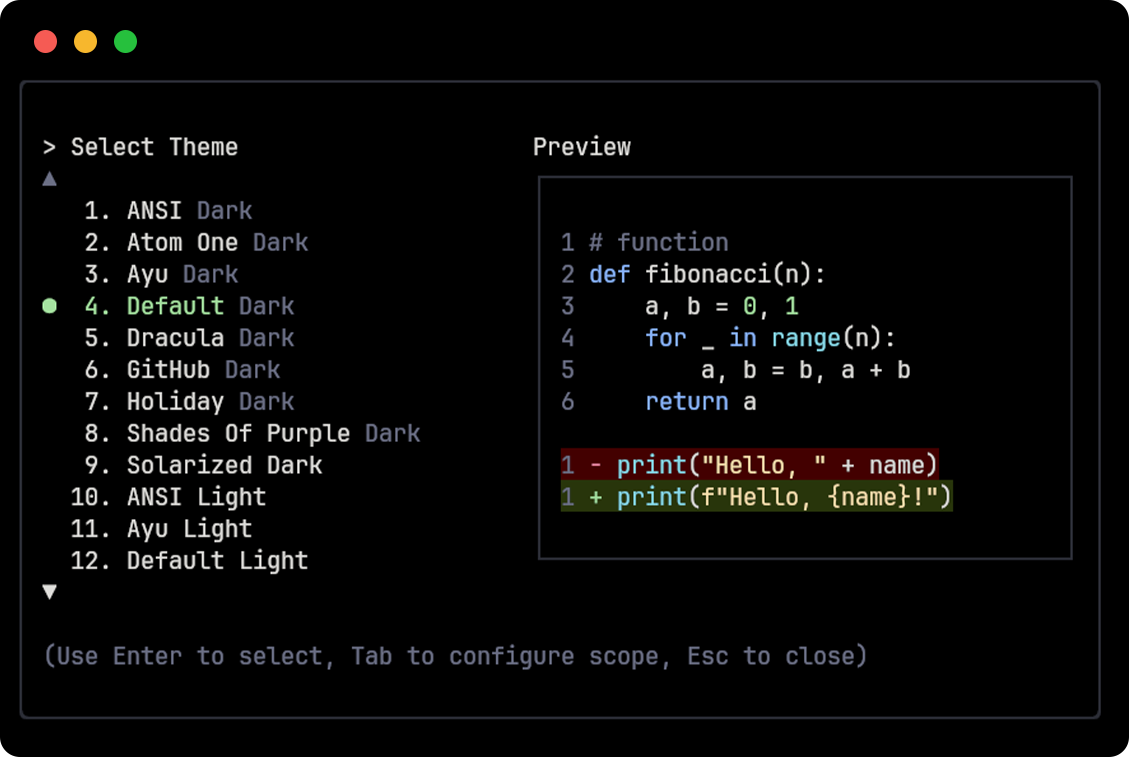
Task: Pick the ANSI Light theme
Action: 196,497
